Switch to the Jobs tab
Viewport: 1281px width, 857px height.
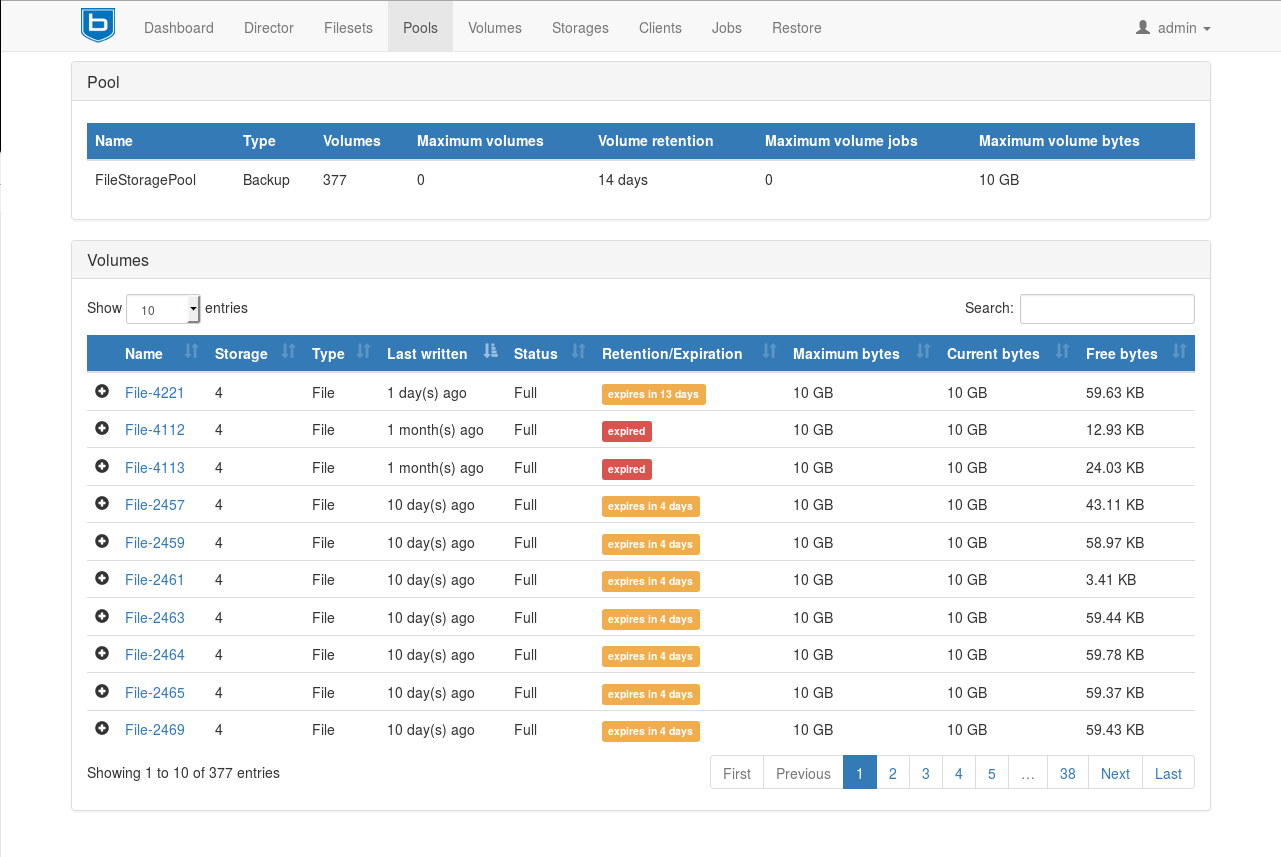point(727,28)
